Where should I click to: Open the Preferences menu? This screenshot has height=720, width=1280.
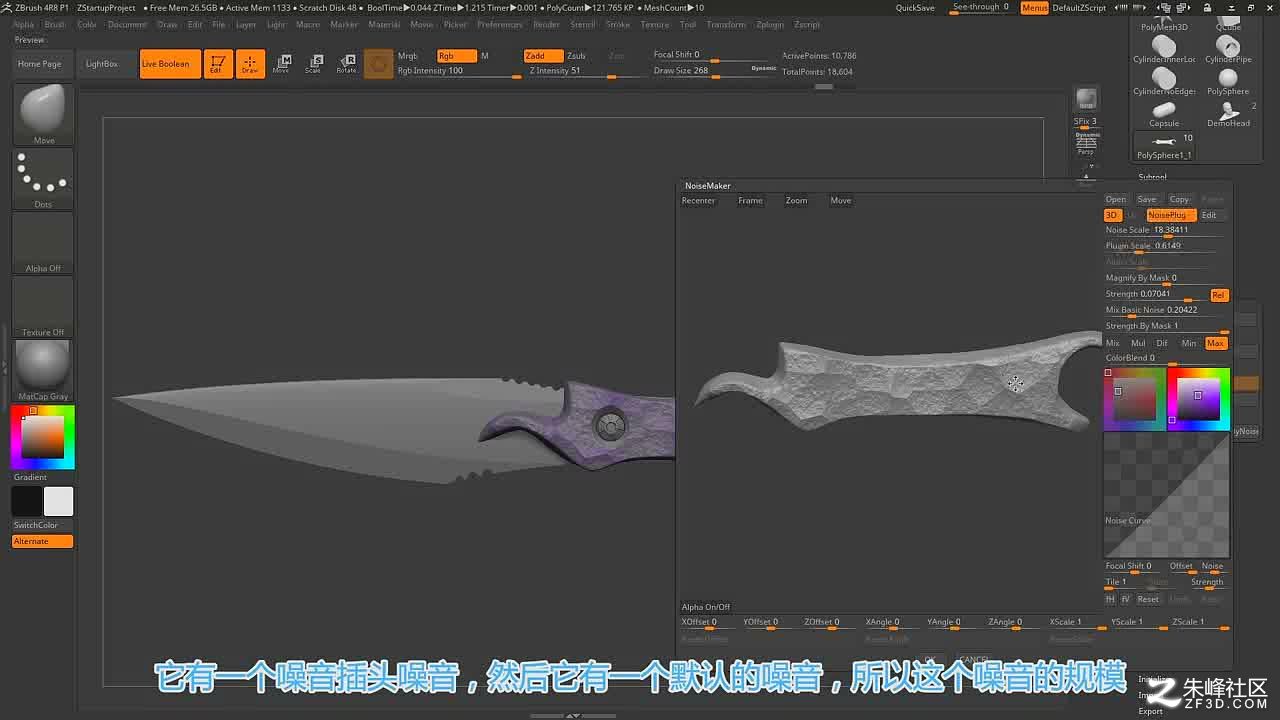pyautogui.click(x=500, y=24)
